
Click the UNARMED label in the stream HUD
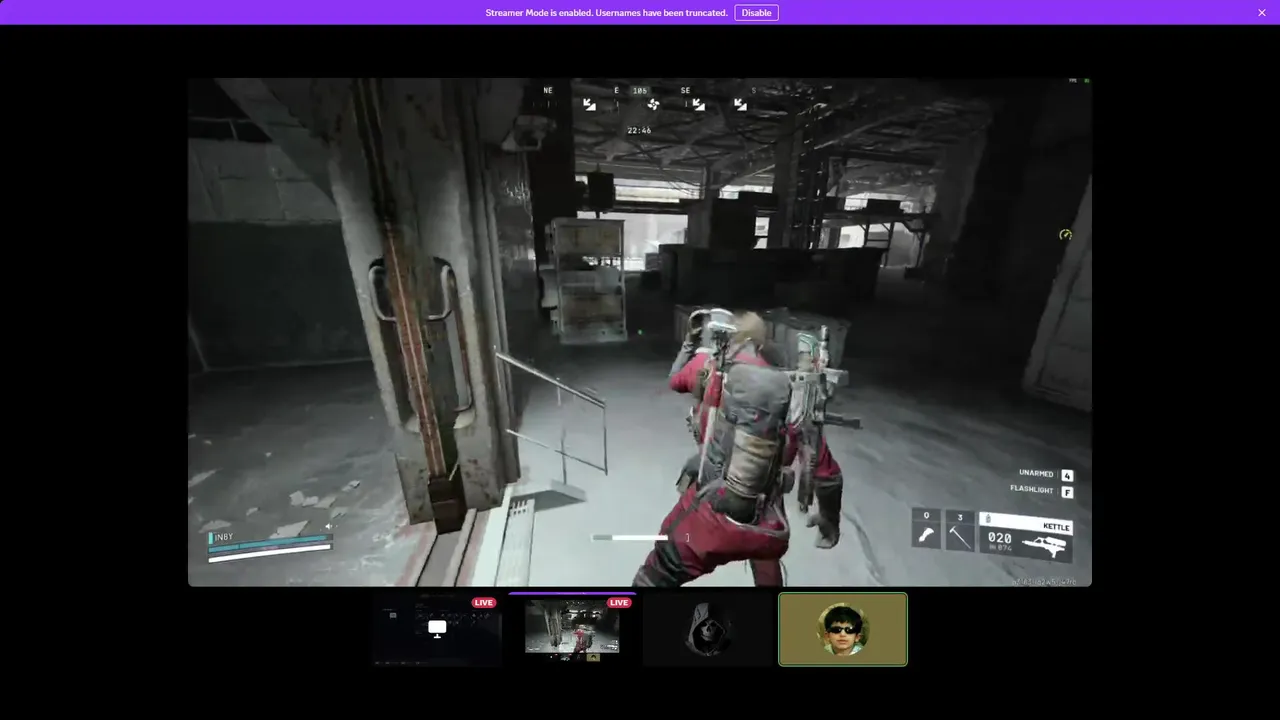(x=1036, y=473)
